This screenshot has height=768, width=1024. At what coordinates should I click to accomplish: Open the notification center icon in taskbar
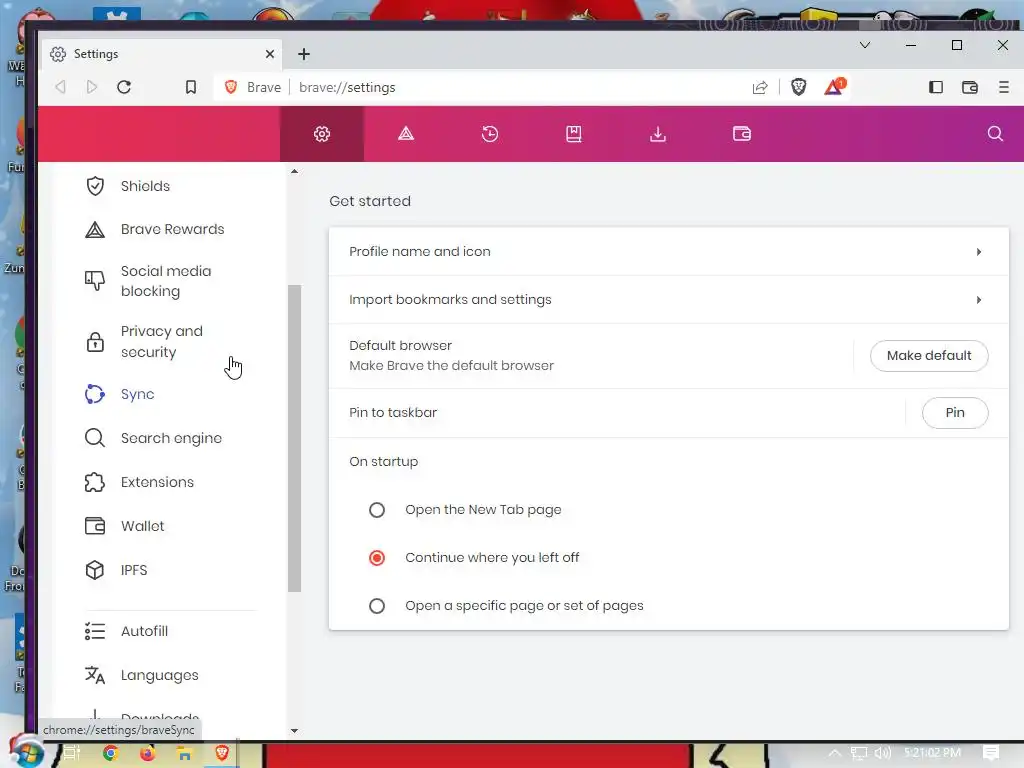pyautogui.click(x=991, y=753)
